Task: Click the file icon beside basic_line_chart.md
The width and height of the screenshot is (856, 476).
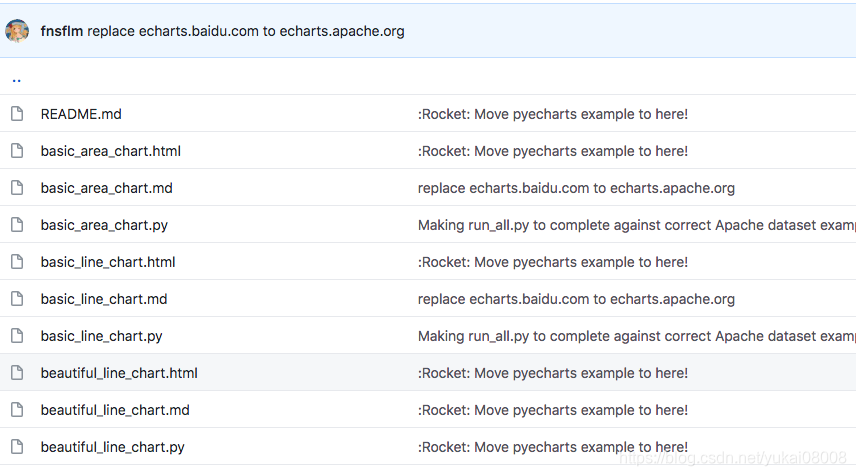Action: point(16,299)
